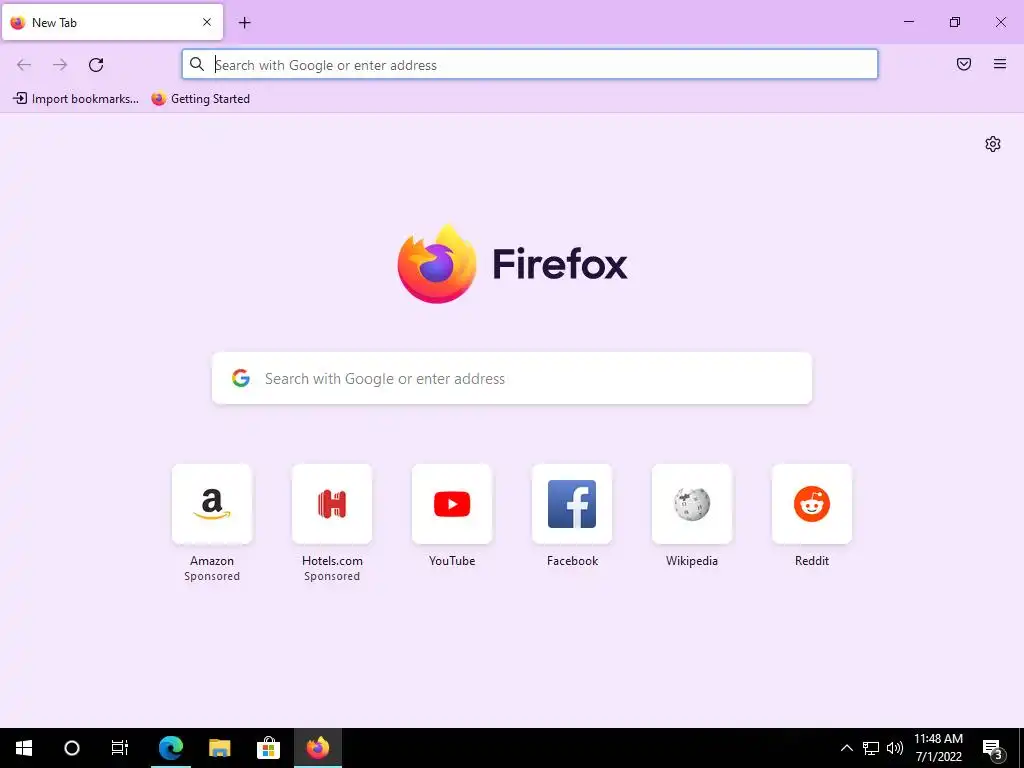1024x768 pixels.
Task: Show hidden system tray icons
Action: tap(846, 748)
